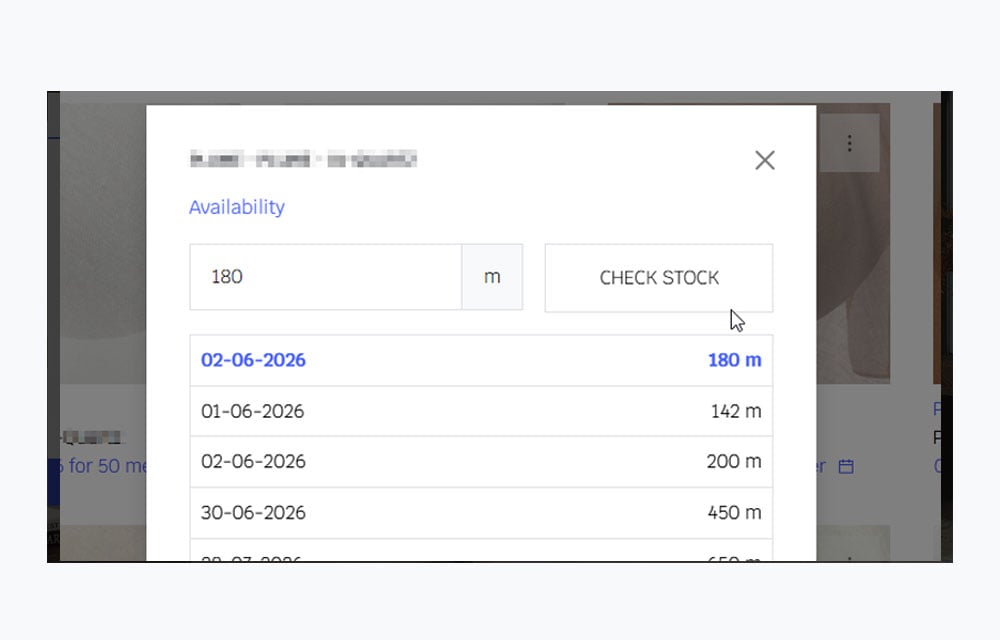
Task: Select the 02-06-2026 row with 200 m
Action: pyautogui.click(x=482, y=462)
